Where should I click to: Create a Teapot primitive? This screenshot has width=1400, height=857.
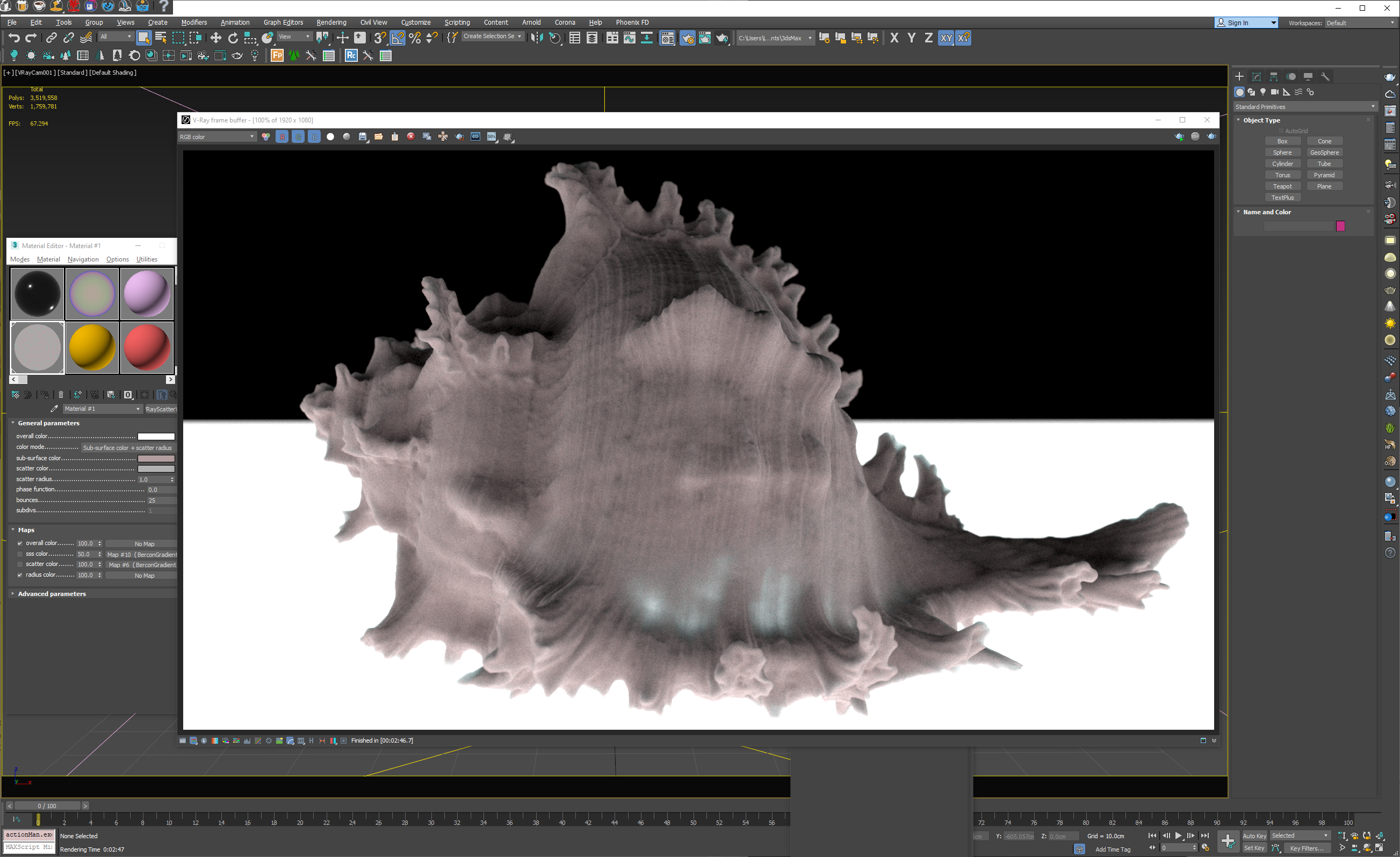1282,186
